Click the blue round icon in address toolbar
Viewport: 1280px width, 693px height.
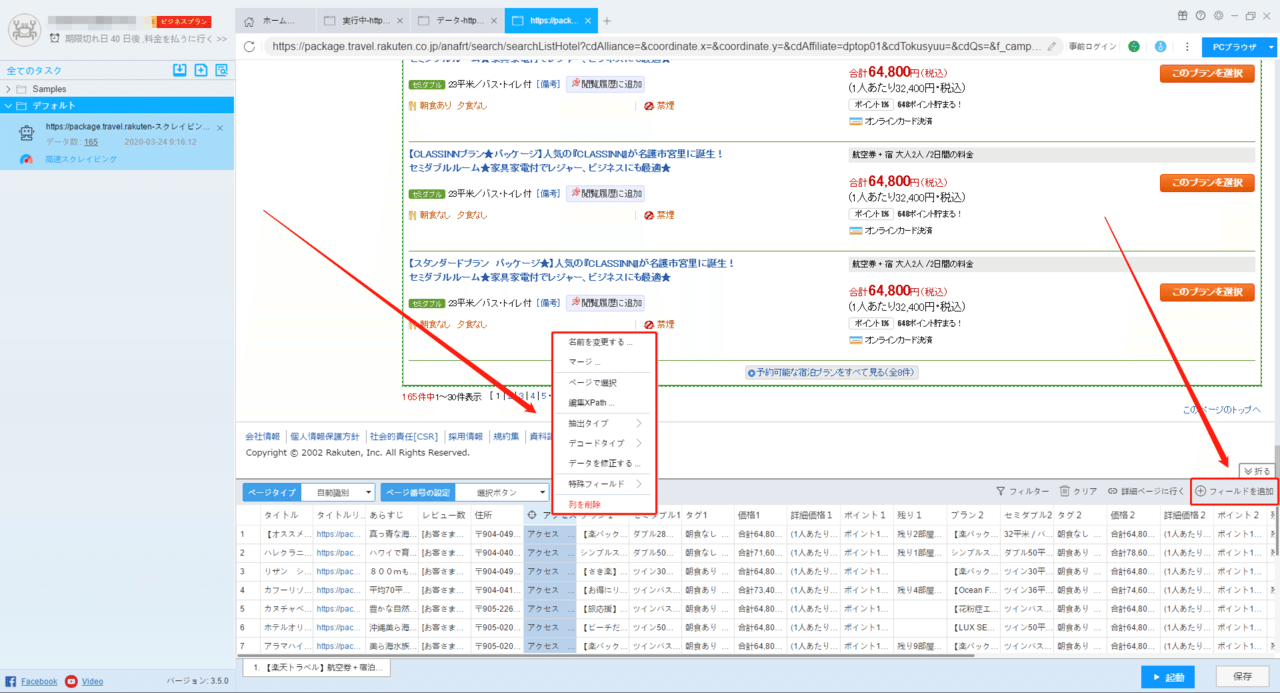[1160, 46]
